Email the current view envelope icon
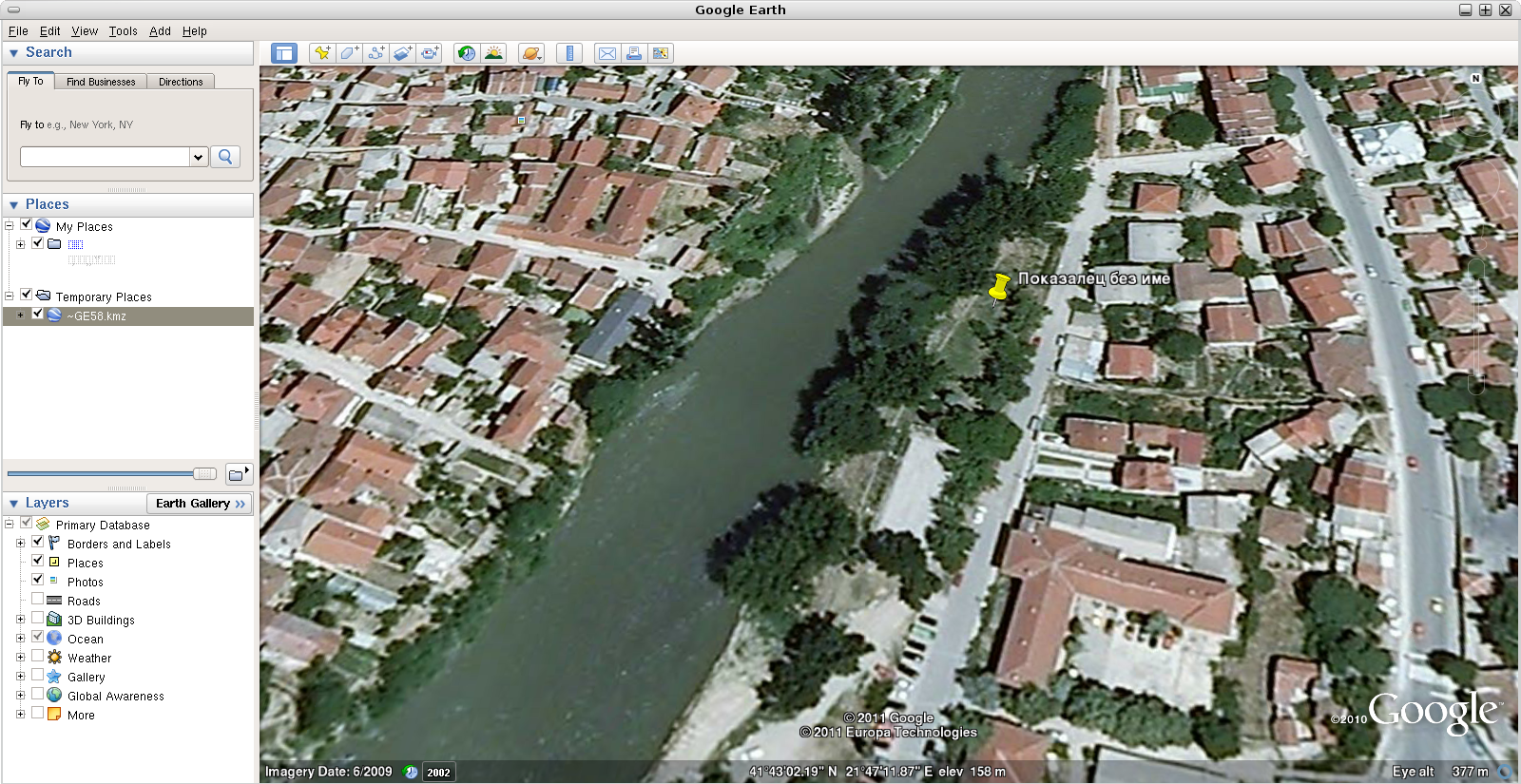The height and width of the screenshot is (784, 1521). (606, 53)
